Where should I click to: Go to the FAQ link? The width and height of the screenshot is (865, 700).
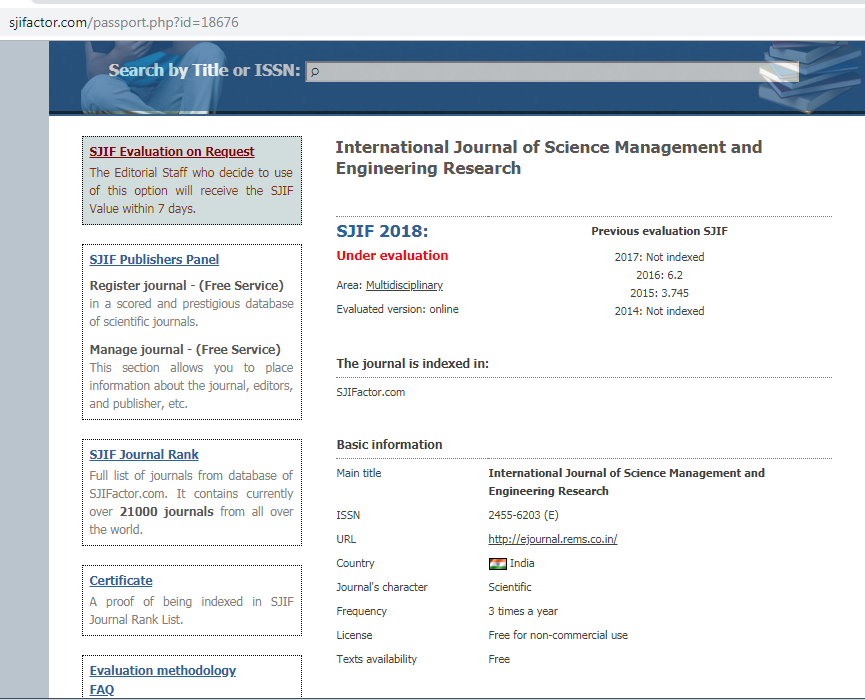click(x=102, y=690)
